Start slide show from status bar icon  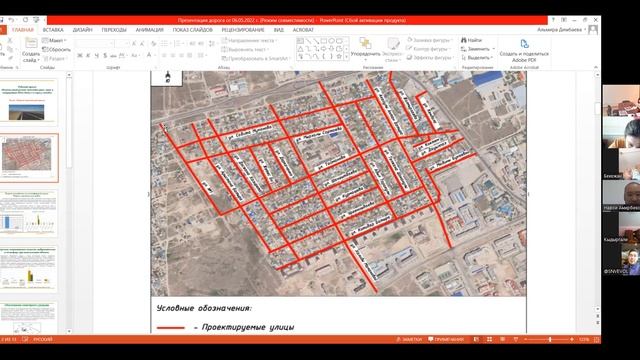516,339
